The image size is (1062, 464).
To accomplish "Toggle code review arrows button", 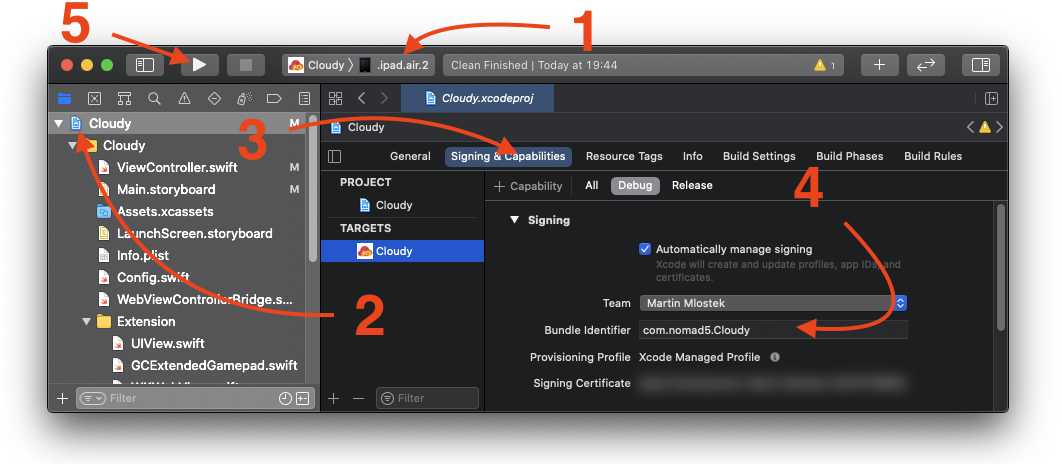I will click(x=925, y=65).
